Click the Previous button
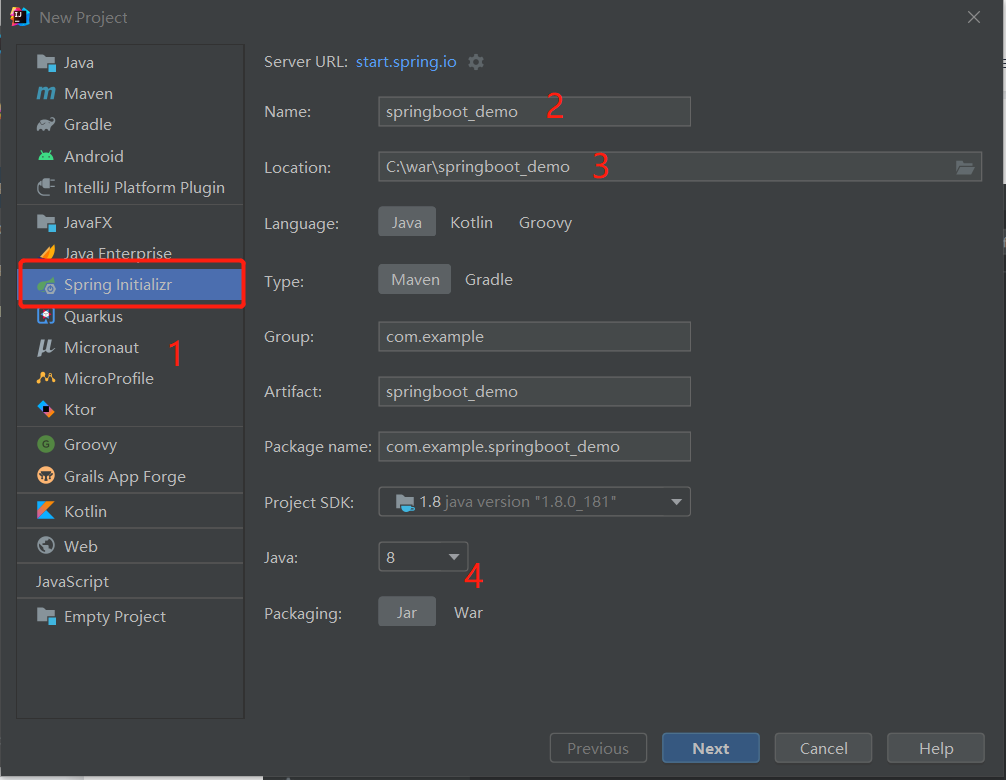The height and width of the screenshot is (780, 1006). (598, 748)
